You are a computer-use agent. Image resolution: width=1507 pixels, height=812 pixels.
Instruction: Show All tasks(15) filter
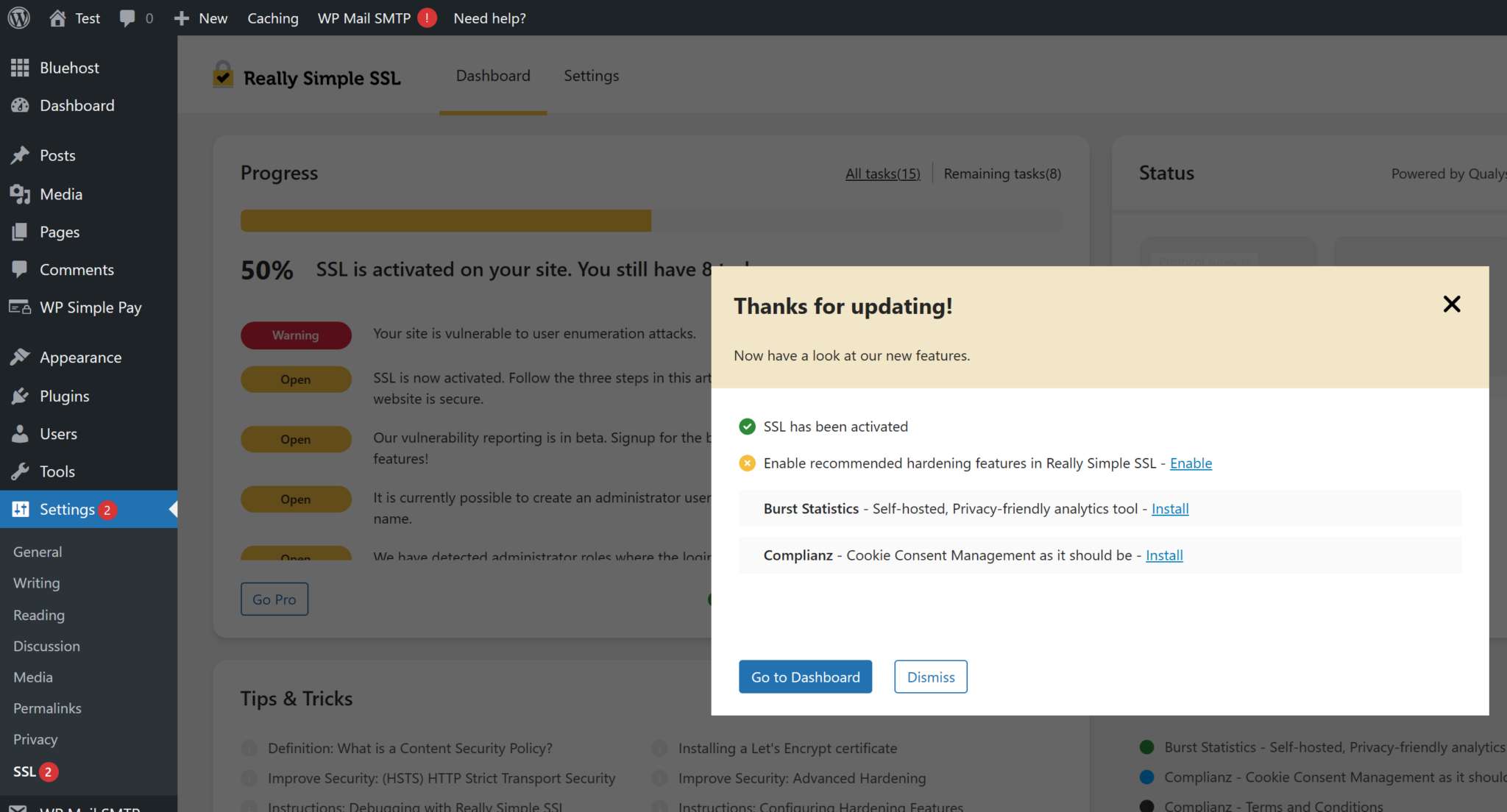click(882, 174)
